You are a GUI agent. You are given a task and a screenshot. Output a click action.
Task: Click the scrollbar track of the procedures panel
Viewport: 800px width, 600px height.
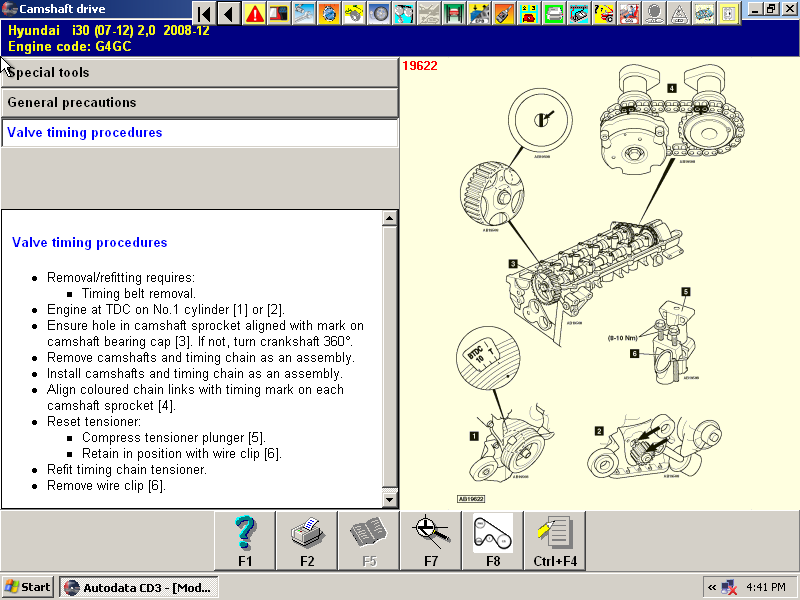click(389, 359)
